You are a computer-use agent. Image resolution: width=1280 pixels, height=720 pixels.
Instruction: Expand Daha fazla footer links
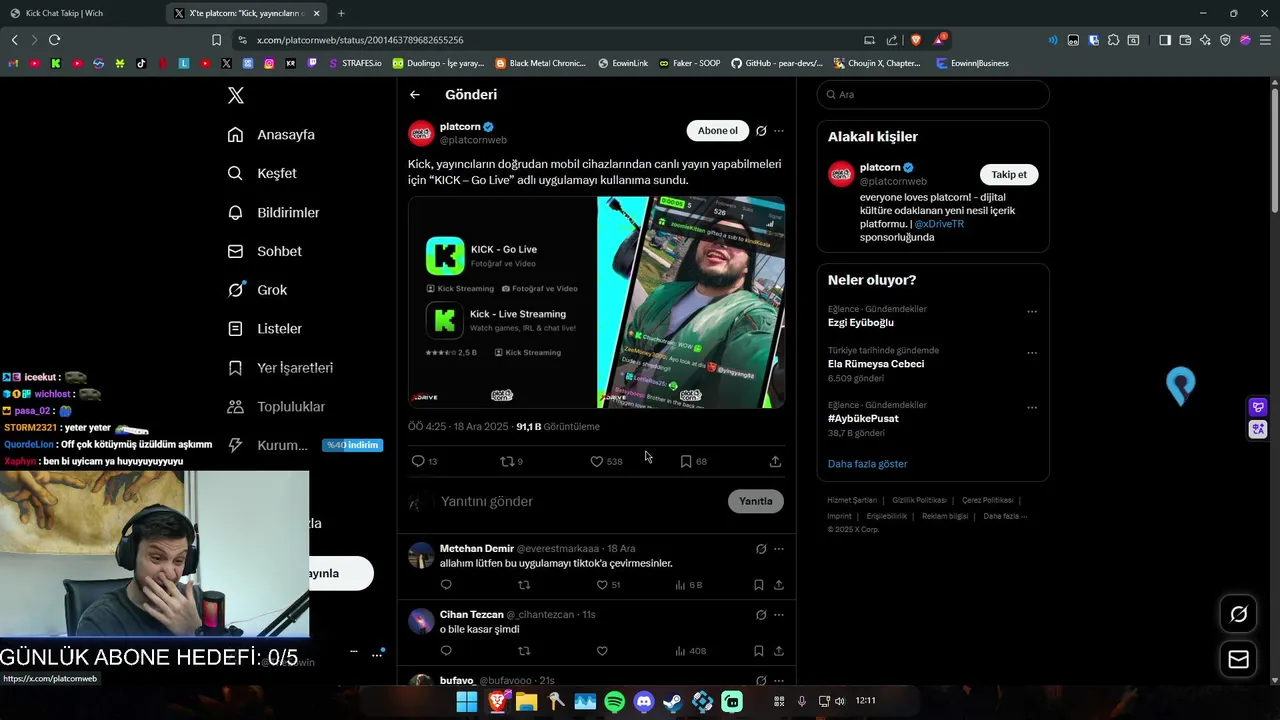tap(1004, 516)
